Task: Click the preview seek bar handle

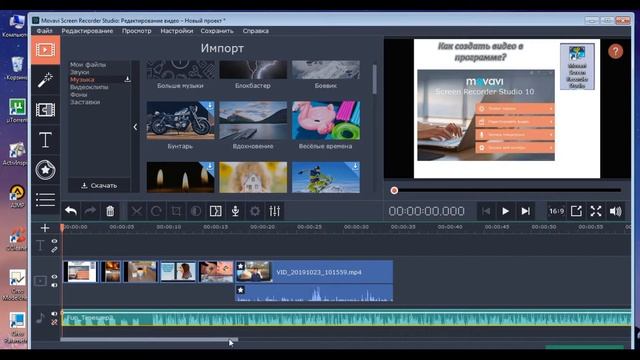Action: tap(394, 190)
